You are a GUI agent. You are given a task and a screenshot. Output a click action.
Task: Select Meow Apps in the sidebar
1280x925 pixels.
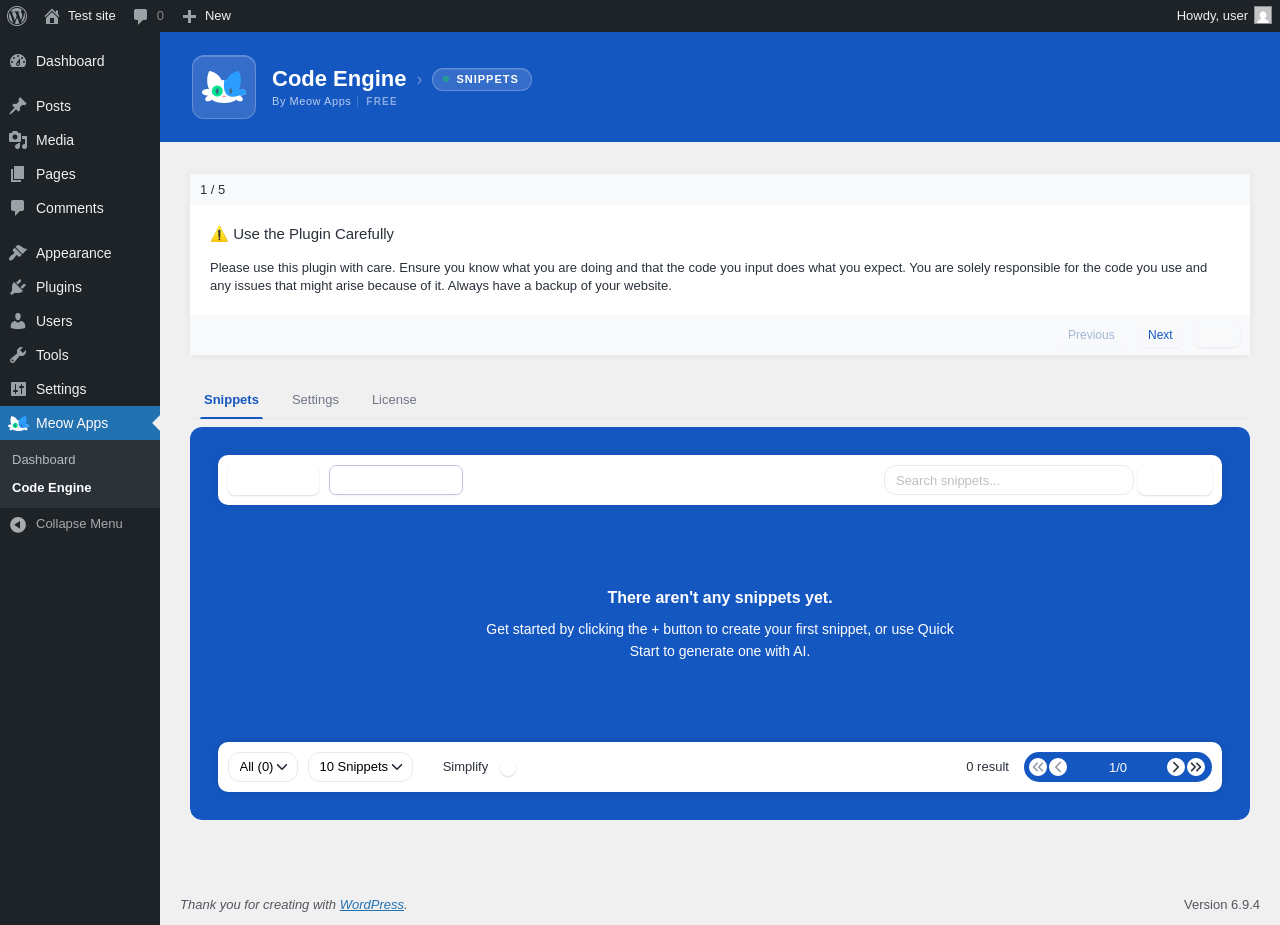click(x=80, y=423)
